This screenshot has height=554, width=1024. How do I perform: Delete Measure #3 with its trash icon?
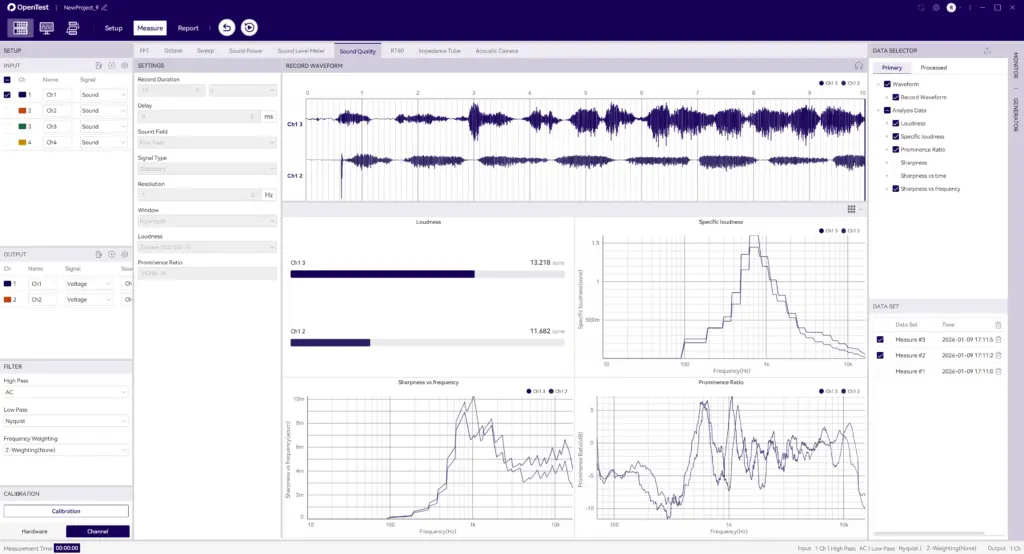[x=998, y=340]
